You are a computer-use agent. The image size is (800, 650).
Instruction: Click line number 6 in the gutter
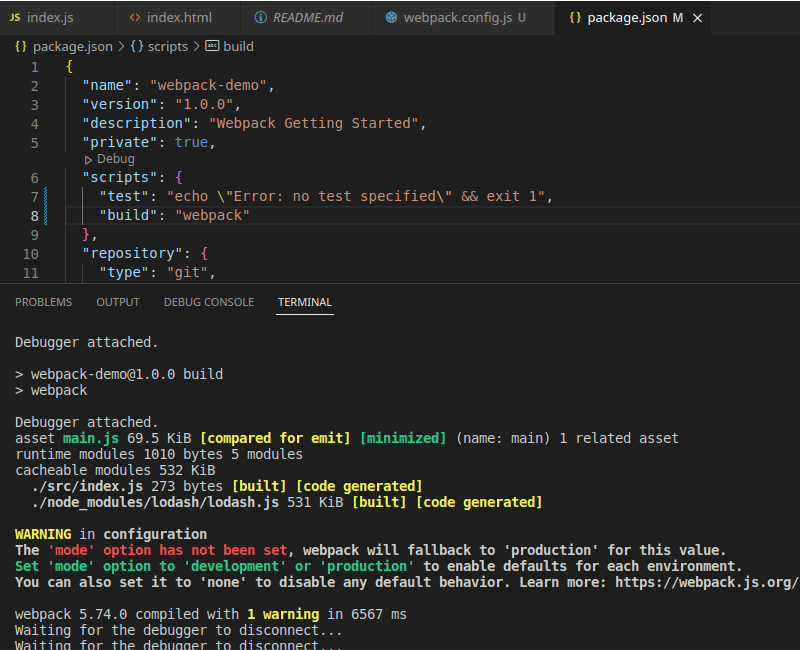34,178
